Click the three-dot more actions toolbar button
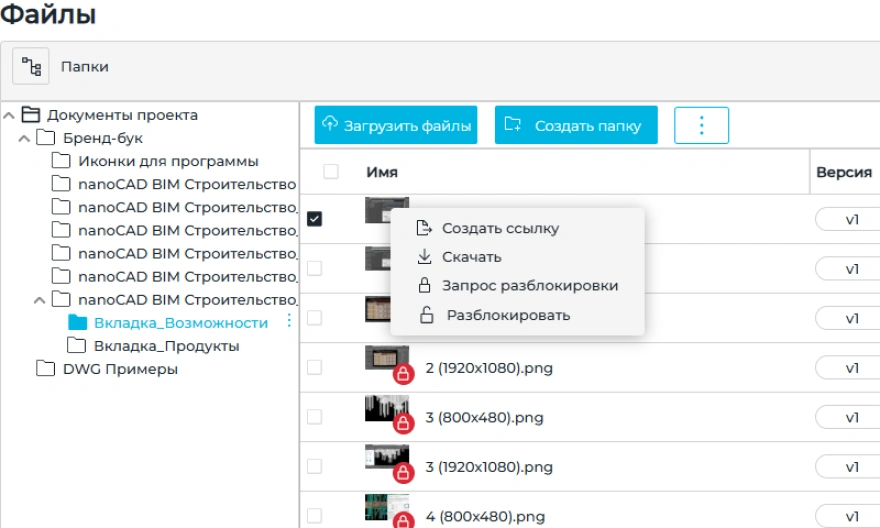Viewport: 880px width, 528px height. 701,125
